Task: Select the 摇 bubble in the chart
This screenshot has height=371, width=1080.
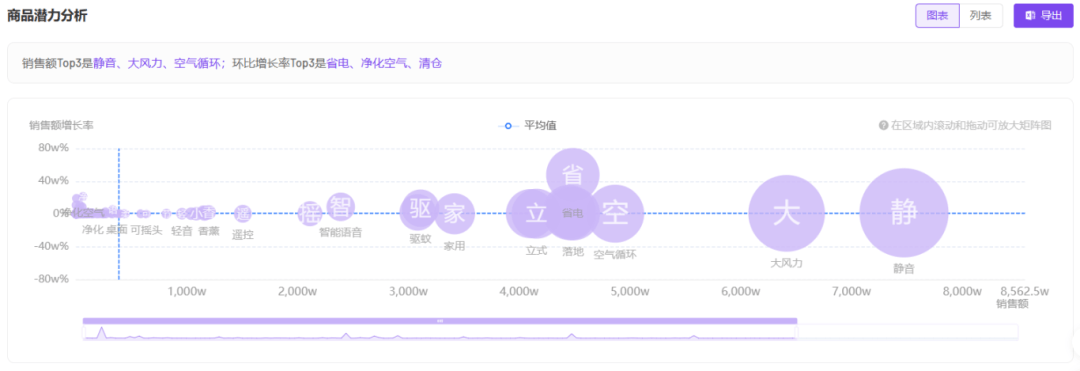Action: point(310,214)
